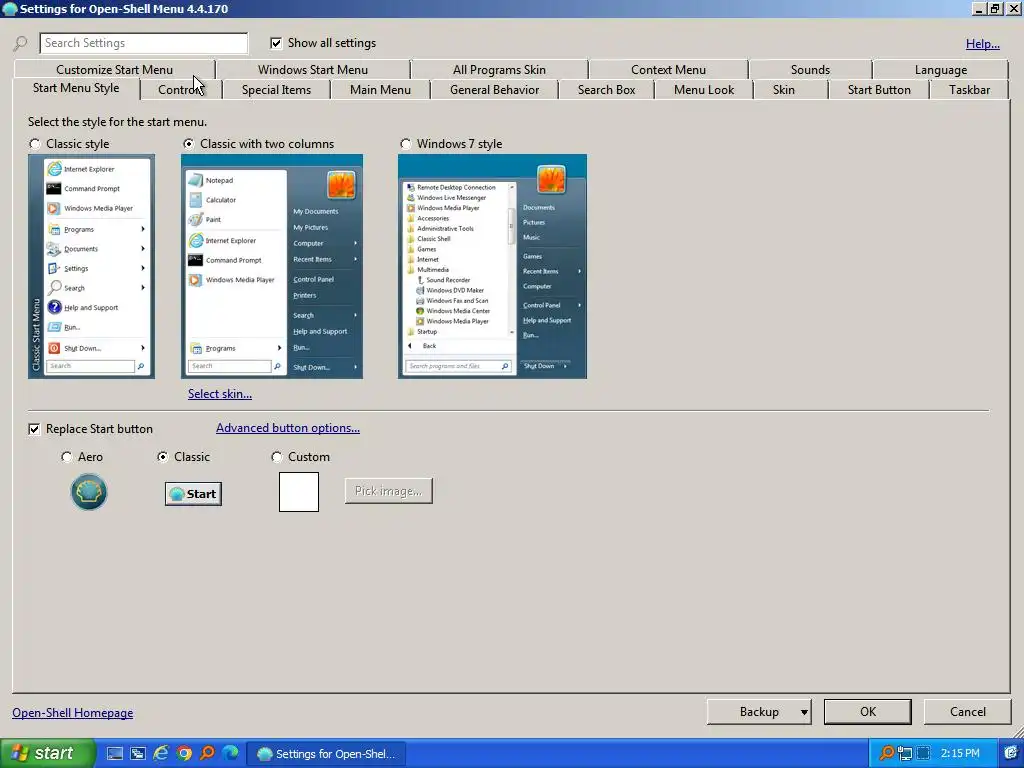Click the OK button
1024x768 pixels.
867,712
